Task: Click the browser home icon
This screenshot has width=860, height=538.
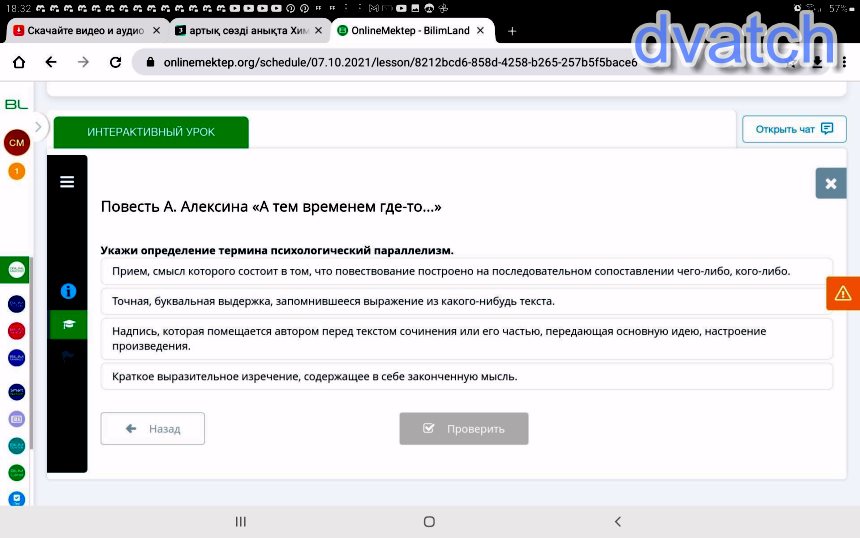Action: (x=19, y=62)
